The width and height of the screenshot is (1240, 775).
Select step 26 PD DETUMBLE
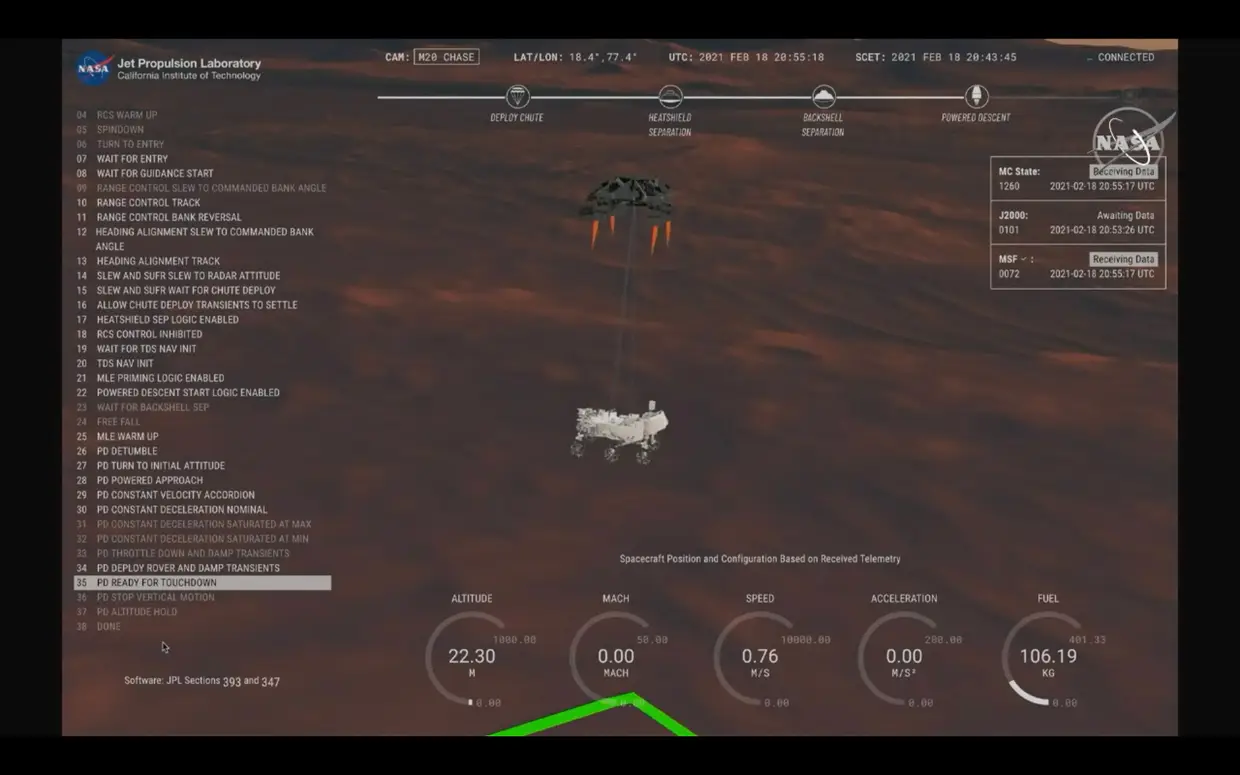point(116,451)
